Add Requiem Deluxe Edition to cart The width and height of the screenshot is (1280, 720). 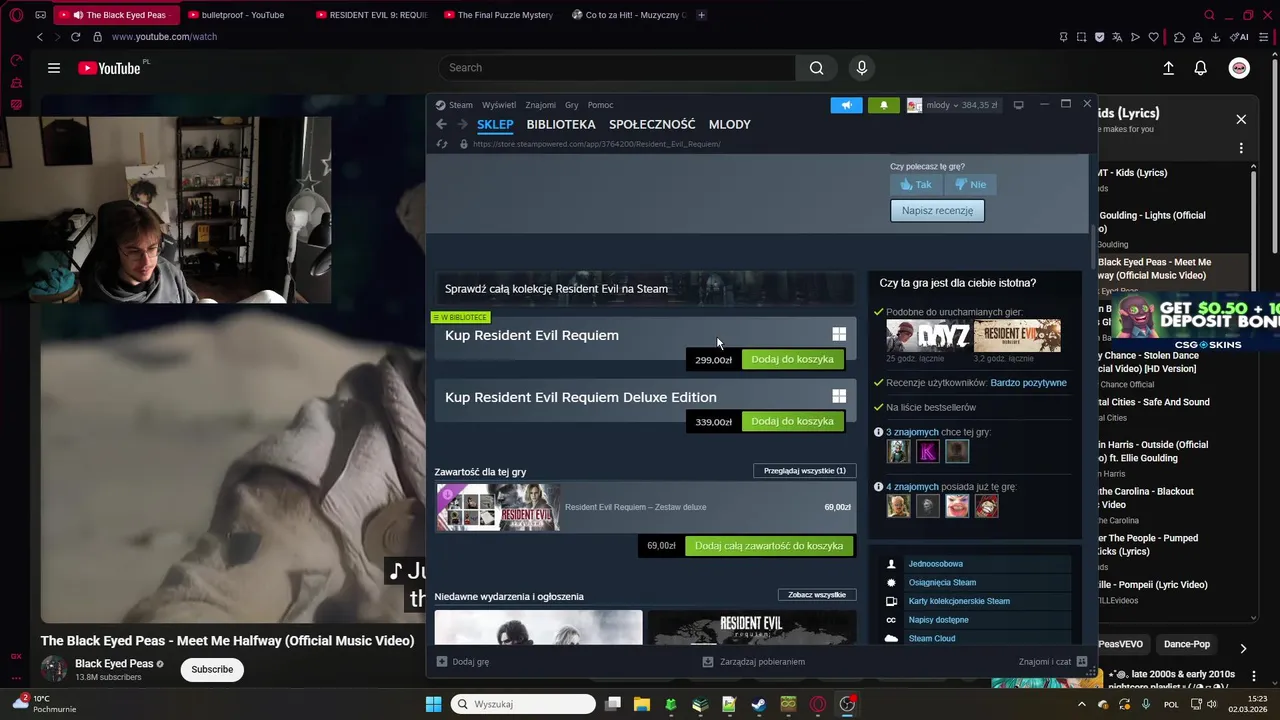(x=792, y=421)
